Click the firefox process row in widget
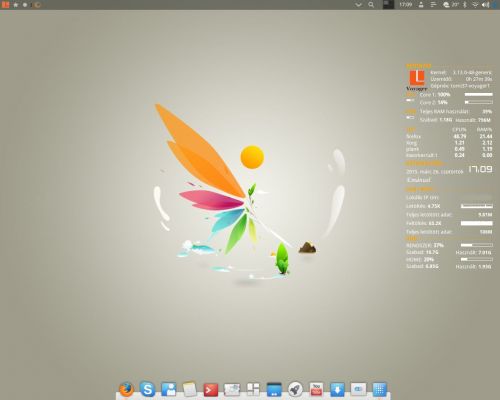 pos(449,136)
